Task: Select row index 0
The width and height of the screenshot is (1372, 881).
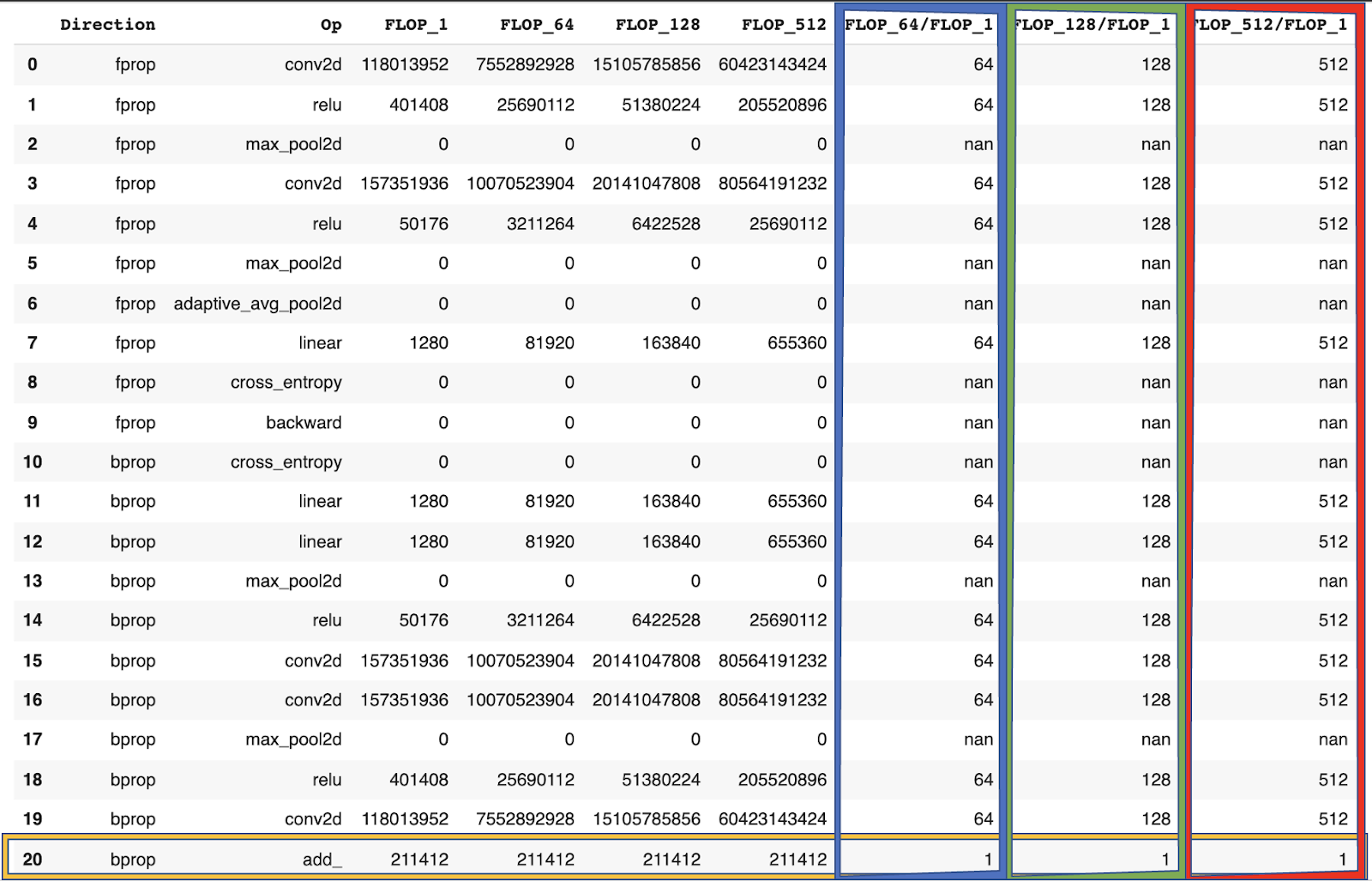Action: pos(33,64)
